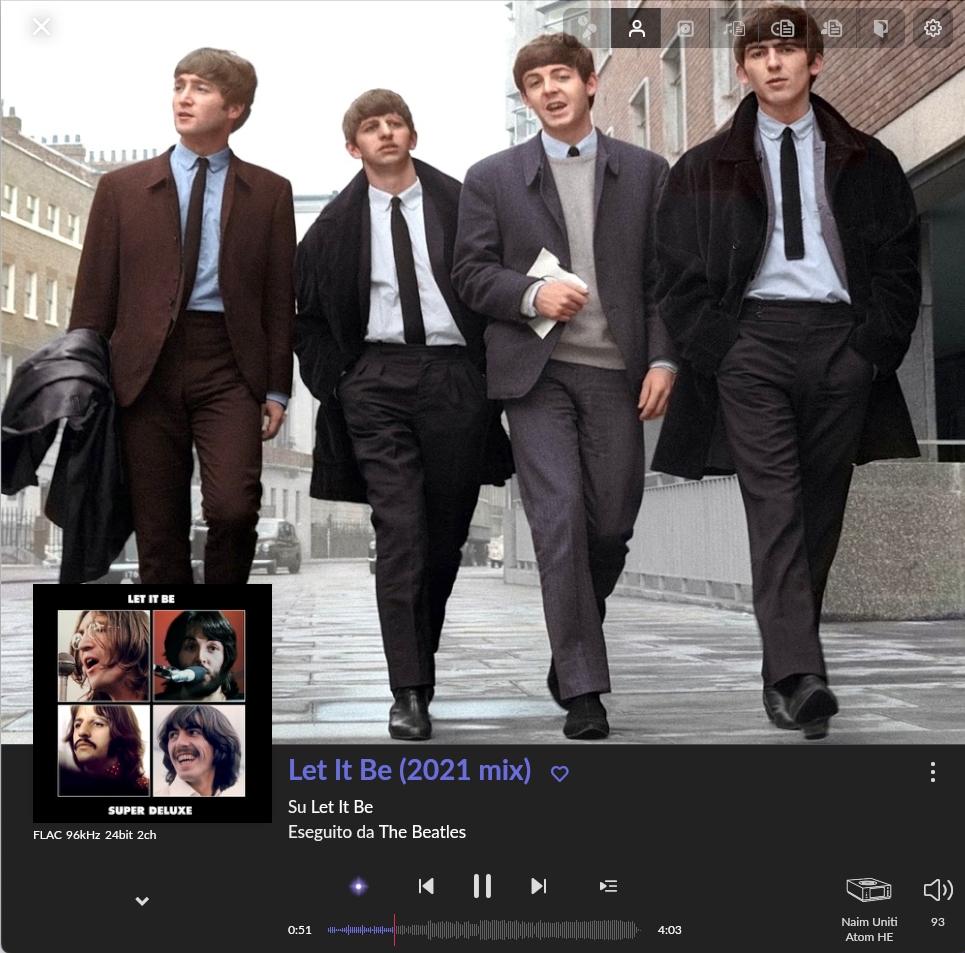Open the three-dot track options menu

coord(932,772)
